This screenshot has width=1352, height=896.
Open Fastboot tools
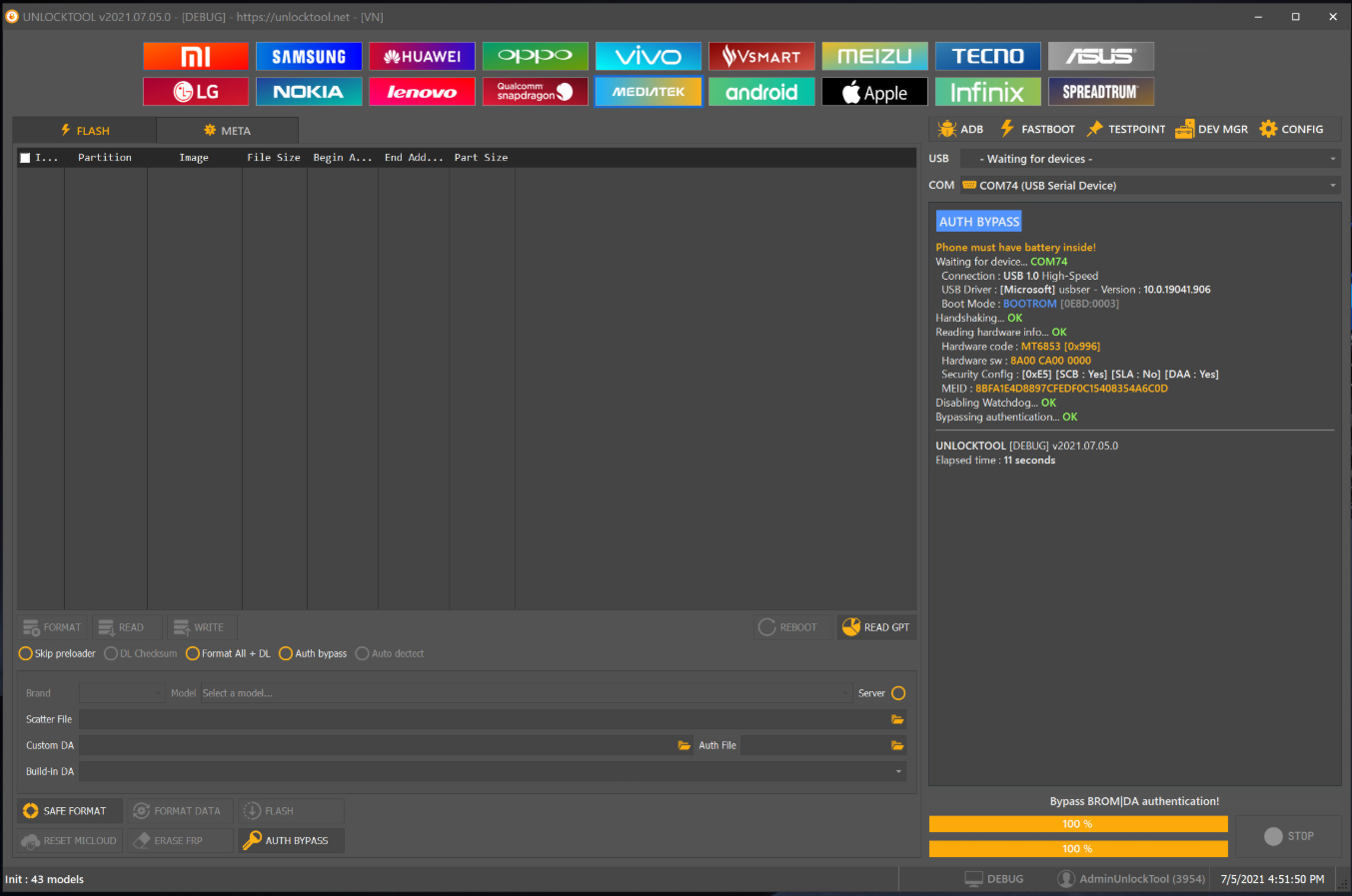[1036, 129]
